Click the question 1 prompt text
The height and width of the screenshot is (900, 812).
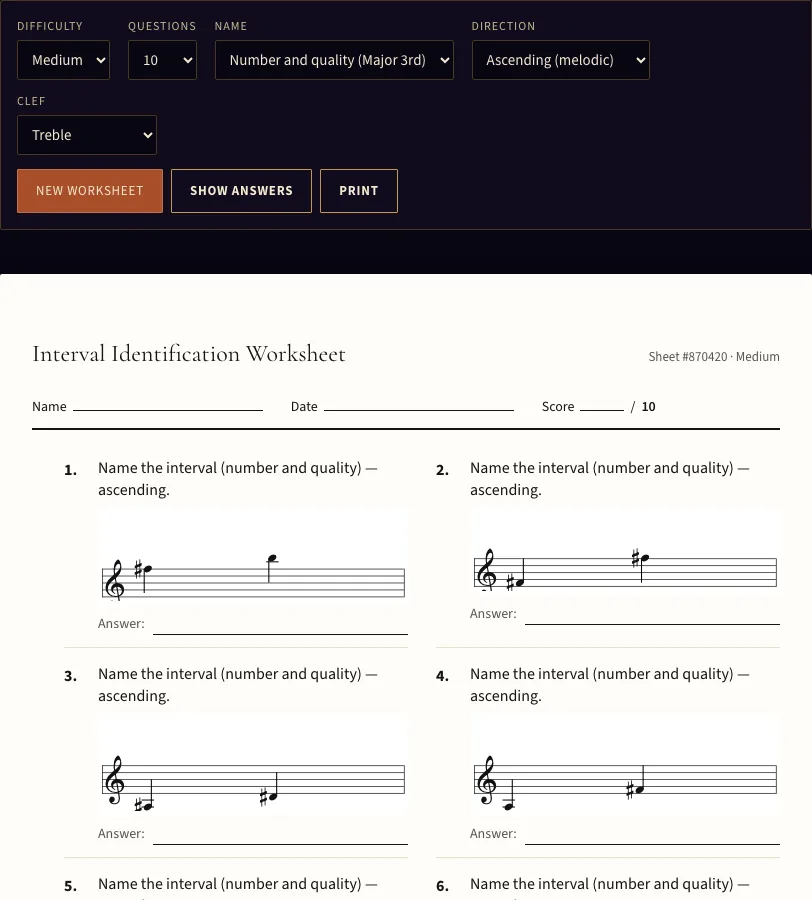tap(238, 479)
